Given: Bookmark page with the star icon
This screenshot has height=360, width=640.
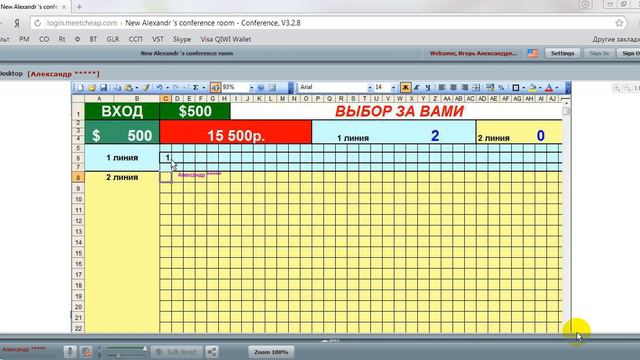Looking at the screenshot, I should 619,23.
